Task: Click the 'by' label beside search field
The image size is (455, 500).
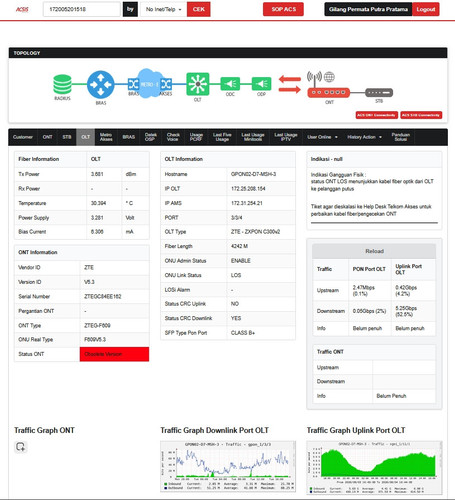Action: pyautogui.click(x=130, y=9)
